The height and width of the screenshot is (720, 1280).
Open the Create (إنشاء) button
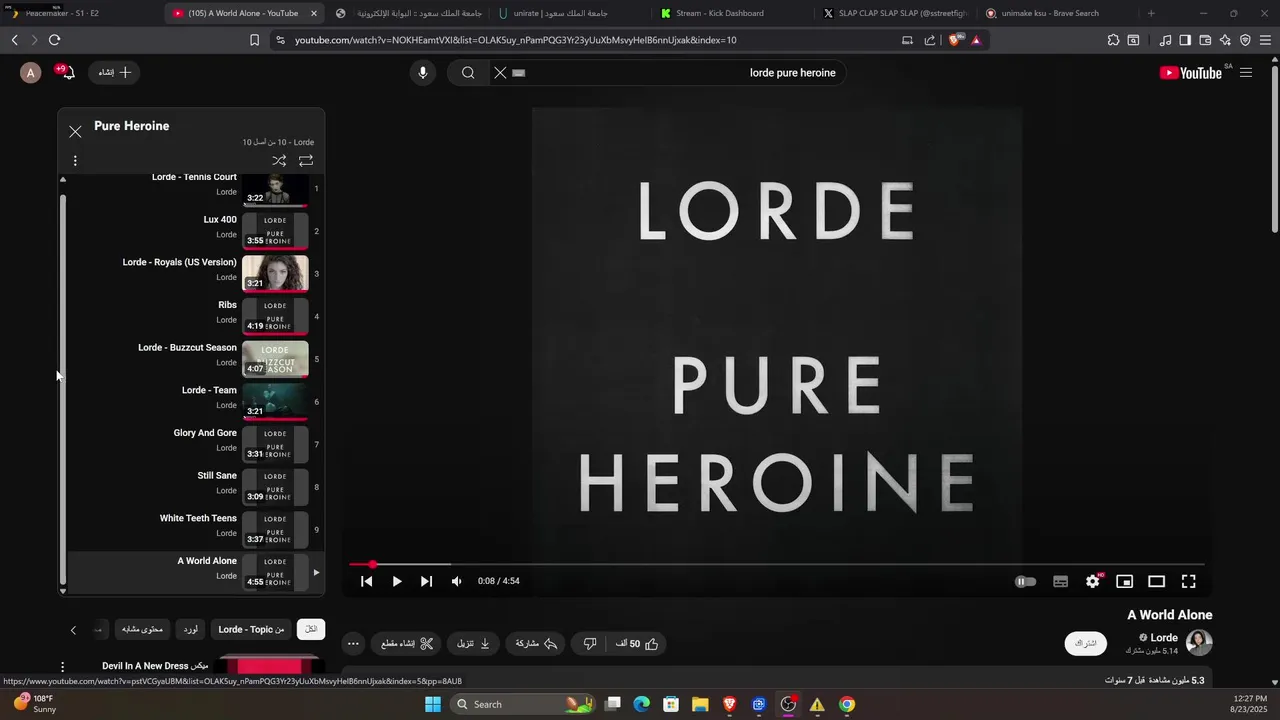[x=115, y=72]
